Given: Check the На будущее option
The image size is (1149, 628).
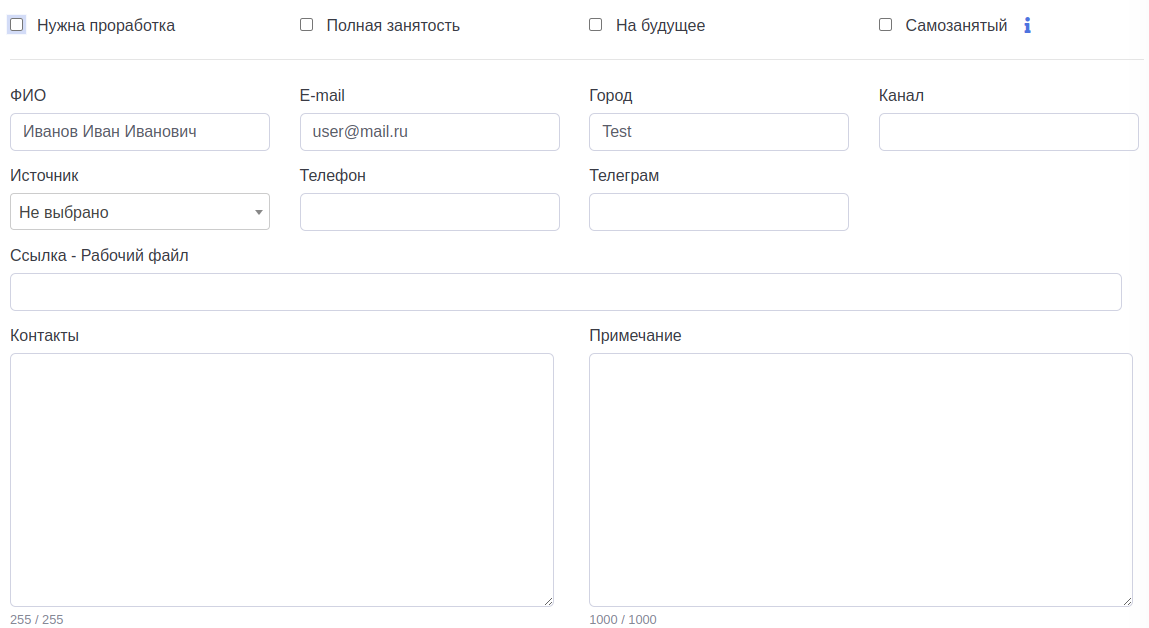Looking at the screenshot, I should click(596, 25).
